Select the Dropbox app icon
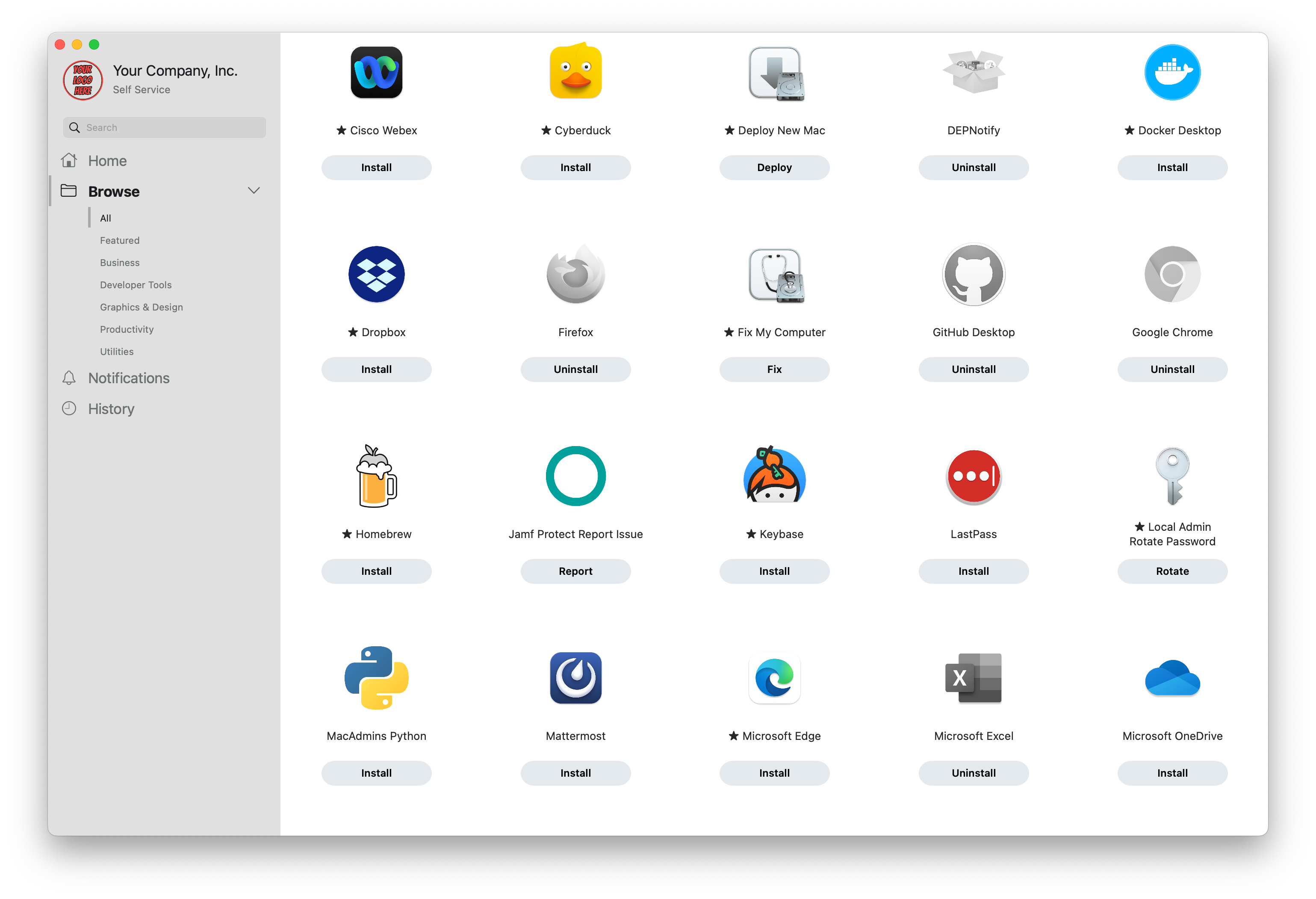Screen dimensions: 1316x899 [x=376, y=274]
